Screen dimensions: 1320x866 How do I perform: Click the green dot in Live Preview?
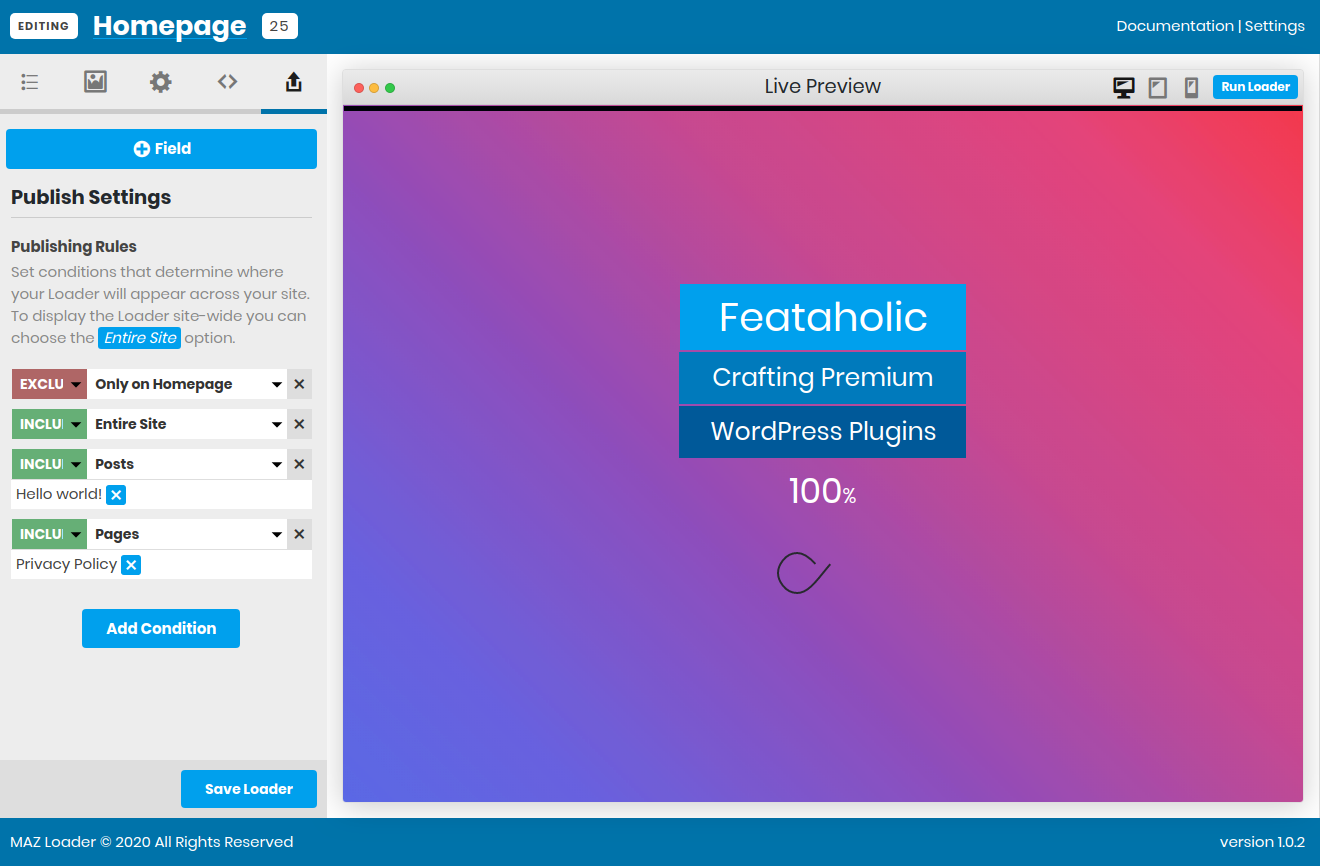390,88
